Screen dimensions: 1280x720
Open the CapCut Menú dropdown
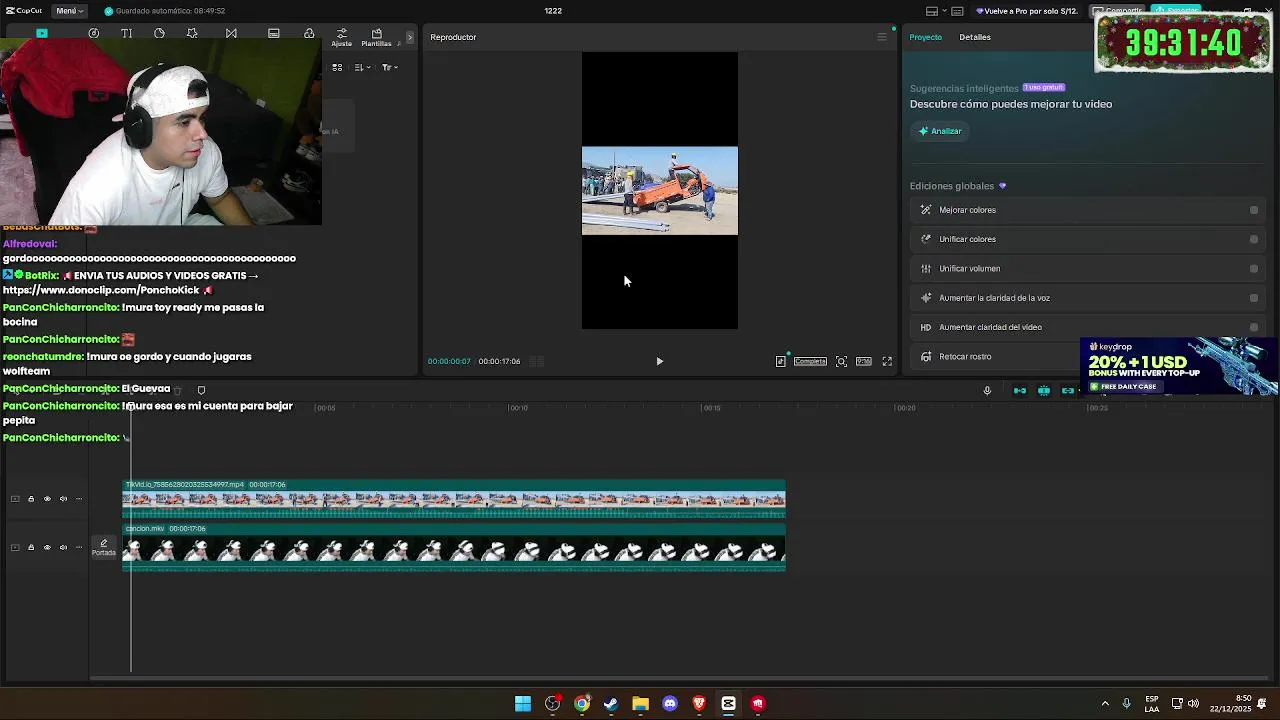69,11
